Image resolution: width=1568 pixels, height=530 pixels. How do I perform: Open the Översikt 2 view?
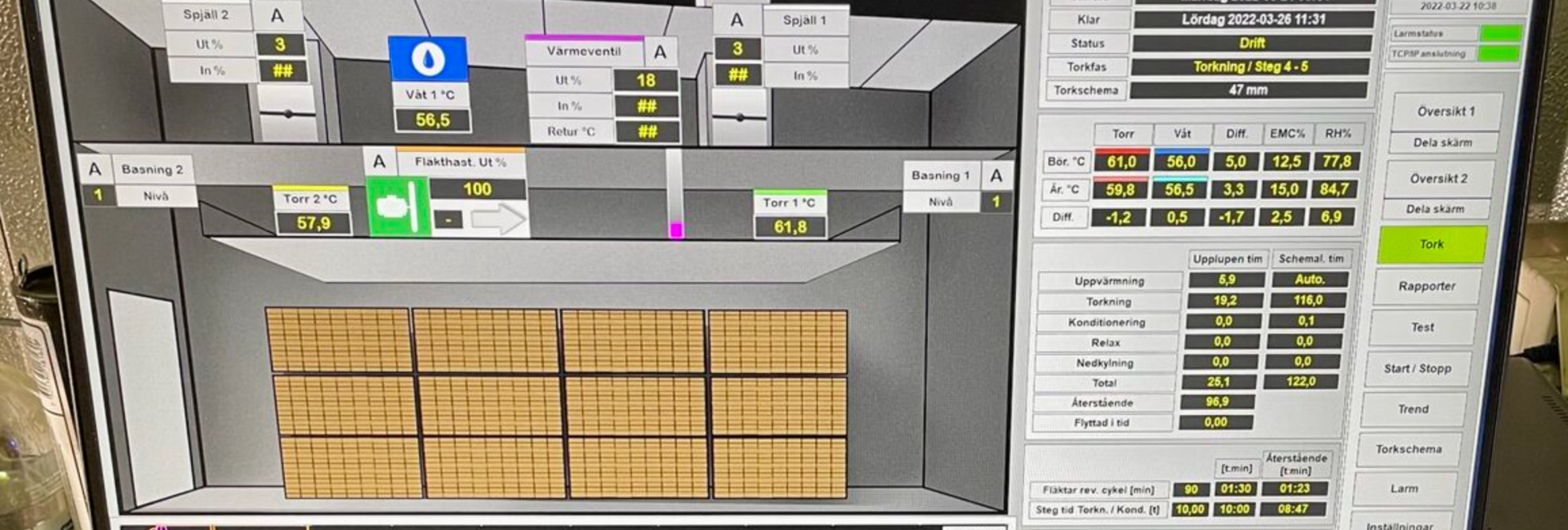[1438, 178]
